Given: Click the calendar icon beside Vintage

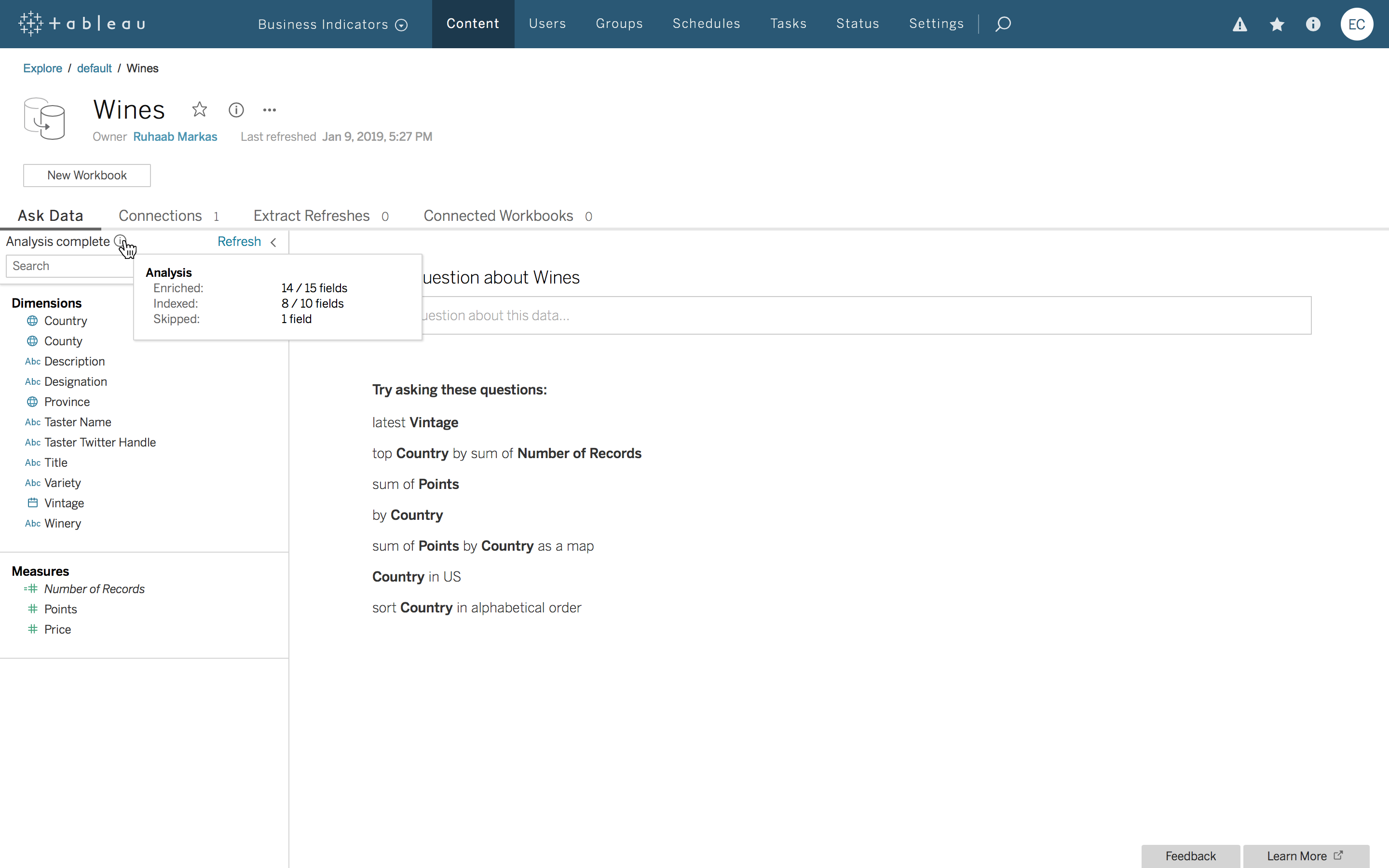Looking at the screenshot, I should pos(33,503).
